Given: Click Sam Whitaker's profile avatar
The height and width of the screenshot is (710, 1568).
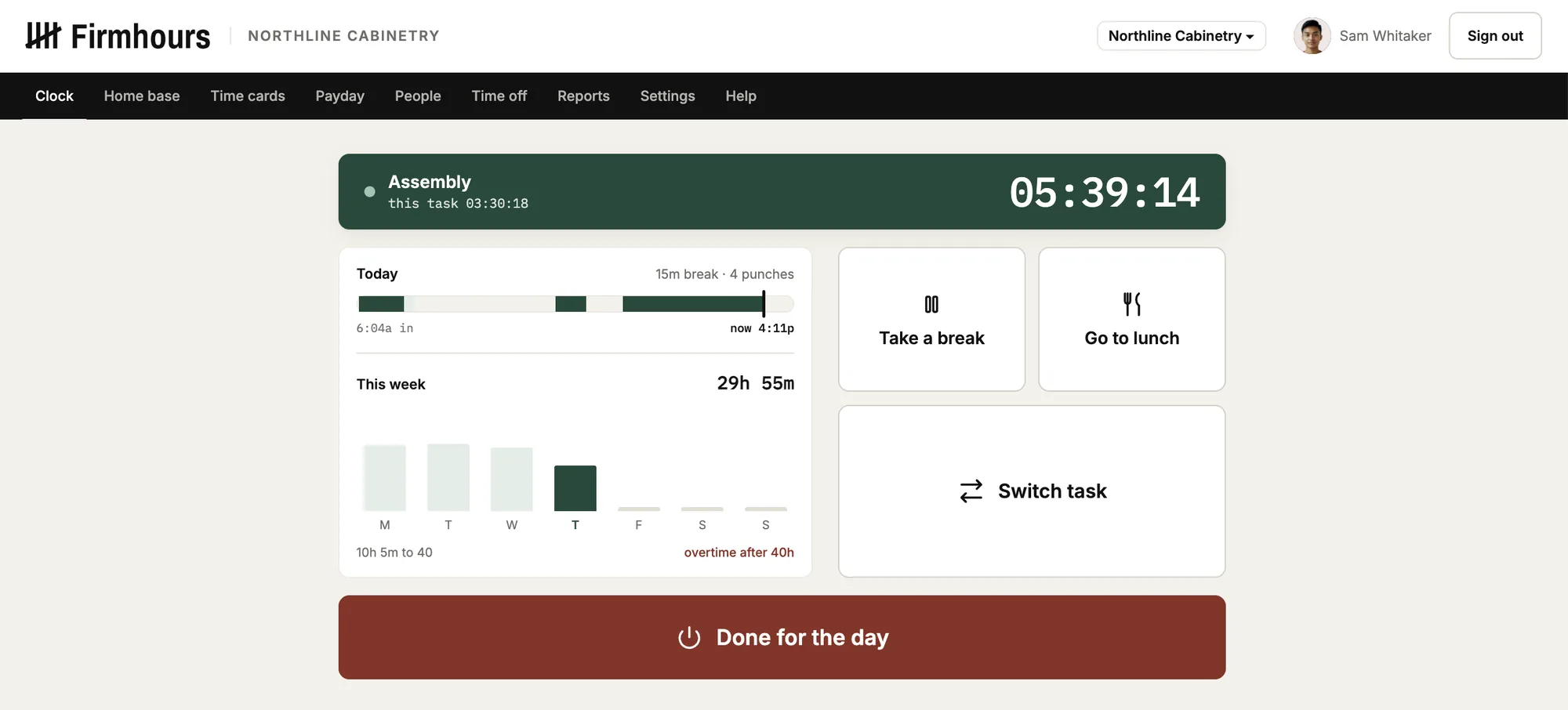Looking at the screenshot, I should coord(1312,36).
